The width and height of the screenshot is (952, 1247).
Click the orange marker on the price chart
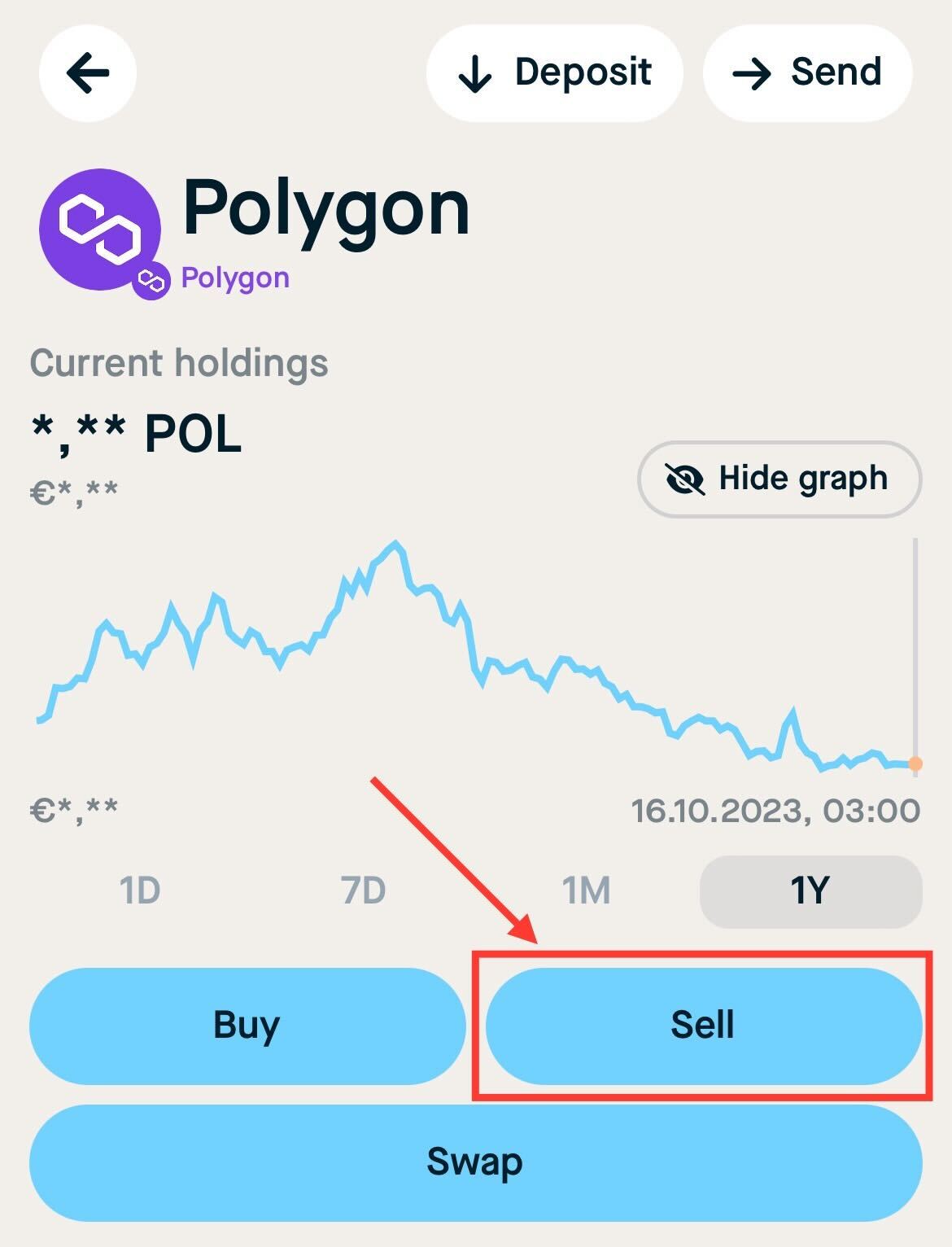(x=915, y=764)
